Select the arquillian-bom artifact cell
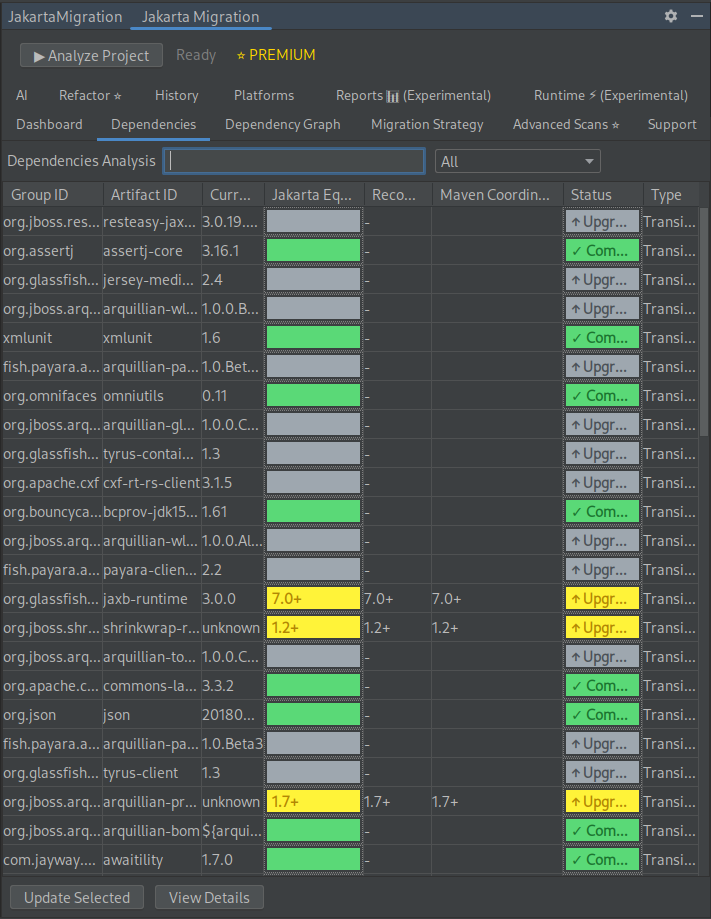The width and height of the screenshot is (711, 919). 152,831
